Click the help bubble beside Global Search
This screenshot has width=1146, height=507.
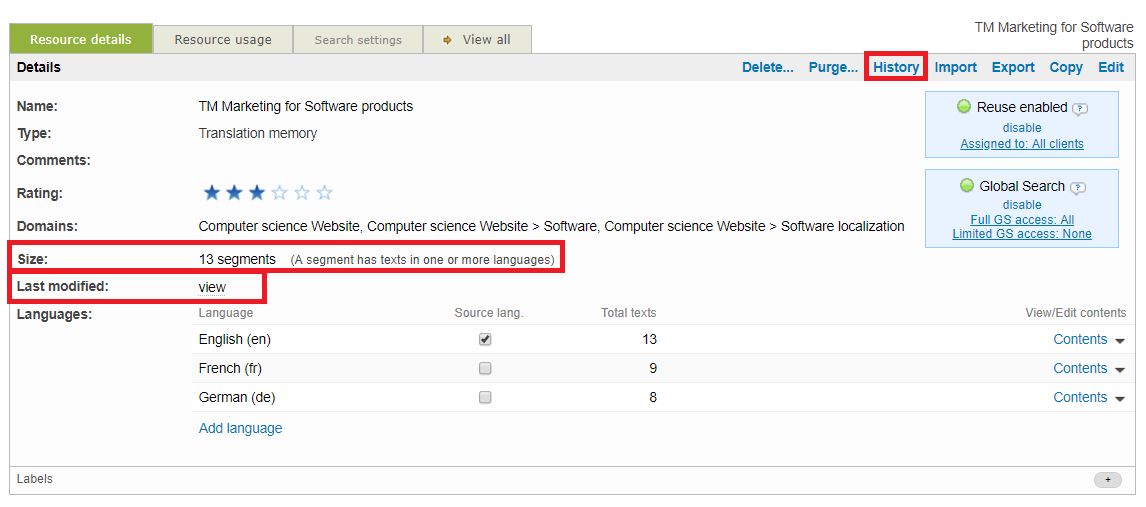[x=1077, y=187]
